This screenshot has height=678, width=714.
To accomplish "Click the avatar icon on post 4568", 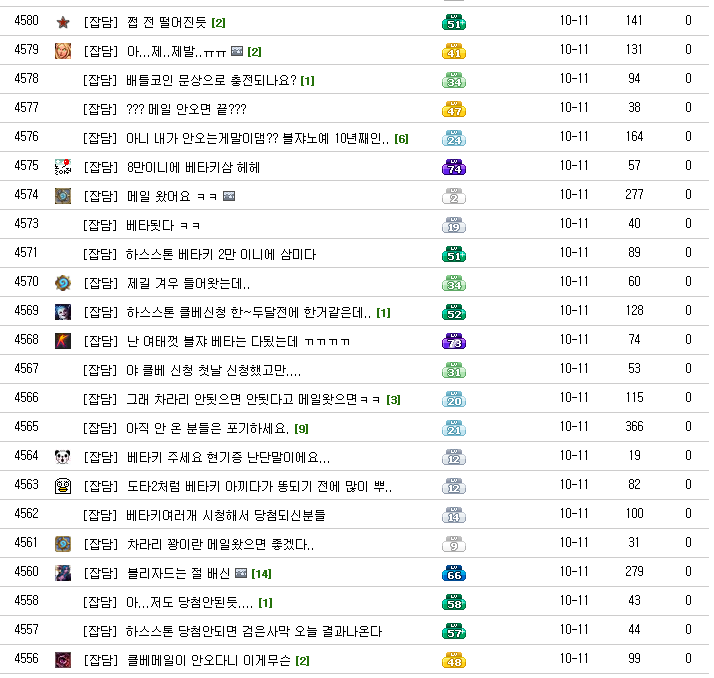I will [63, 341].
